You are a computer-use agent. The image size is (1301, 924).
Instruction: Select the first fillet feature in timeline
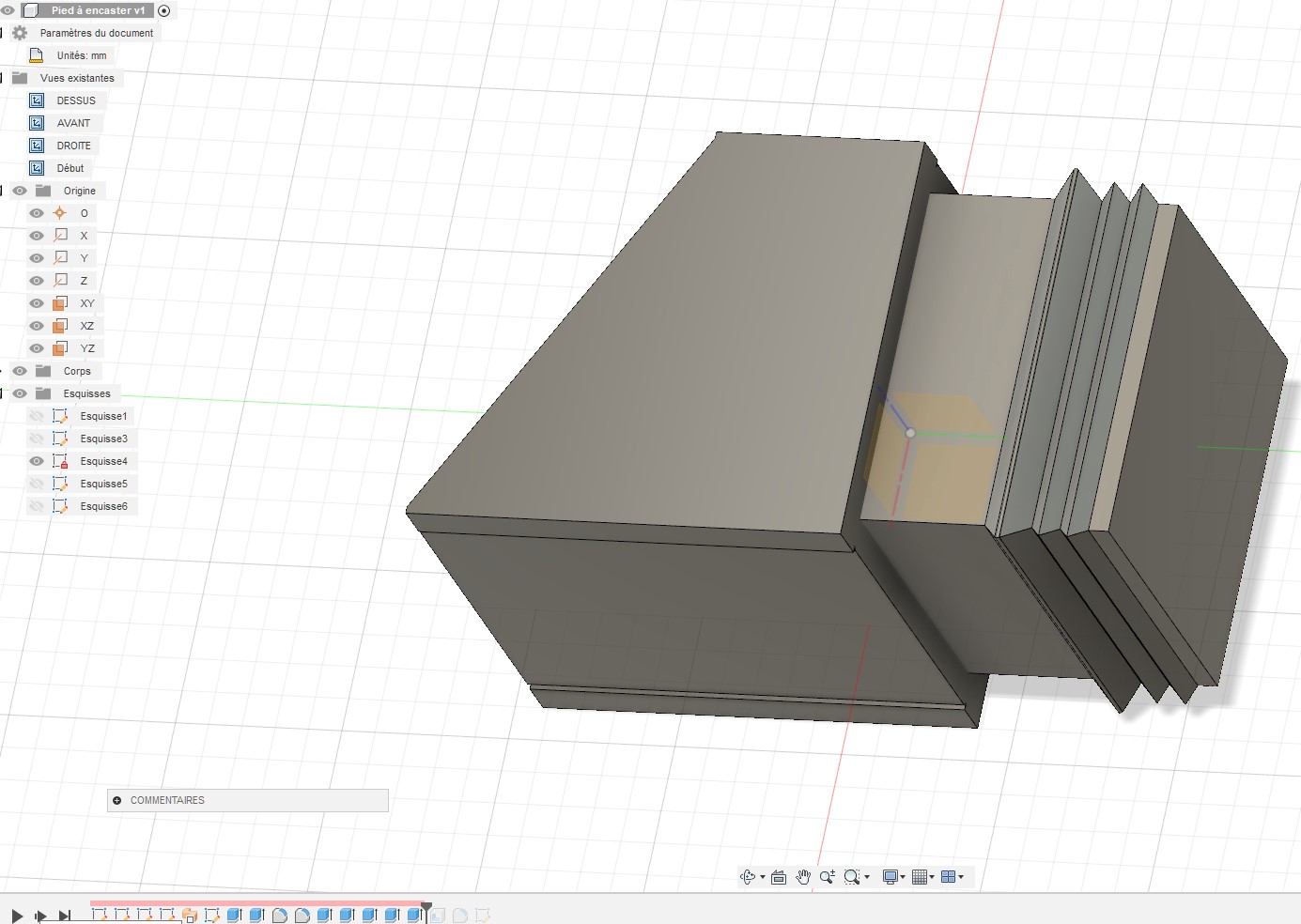pos(280,916)
